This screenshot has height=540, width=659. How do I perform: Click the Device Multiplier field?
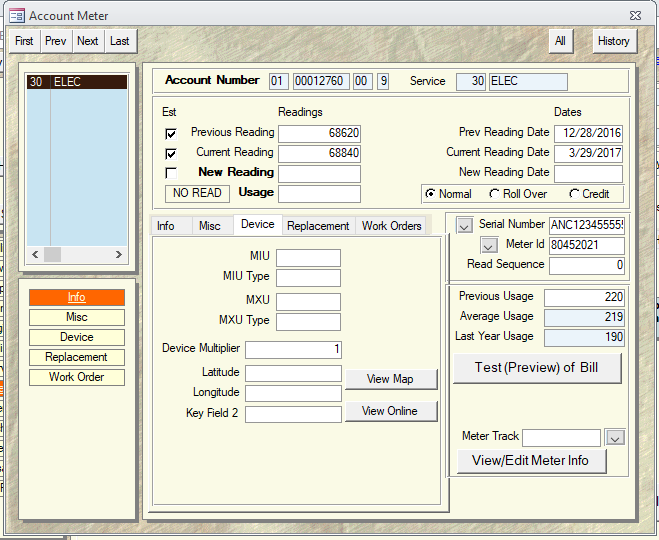point(293,350)
